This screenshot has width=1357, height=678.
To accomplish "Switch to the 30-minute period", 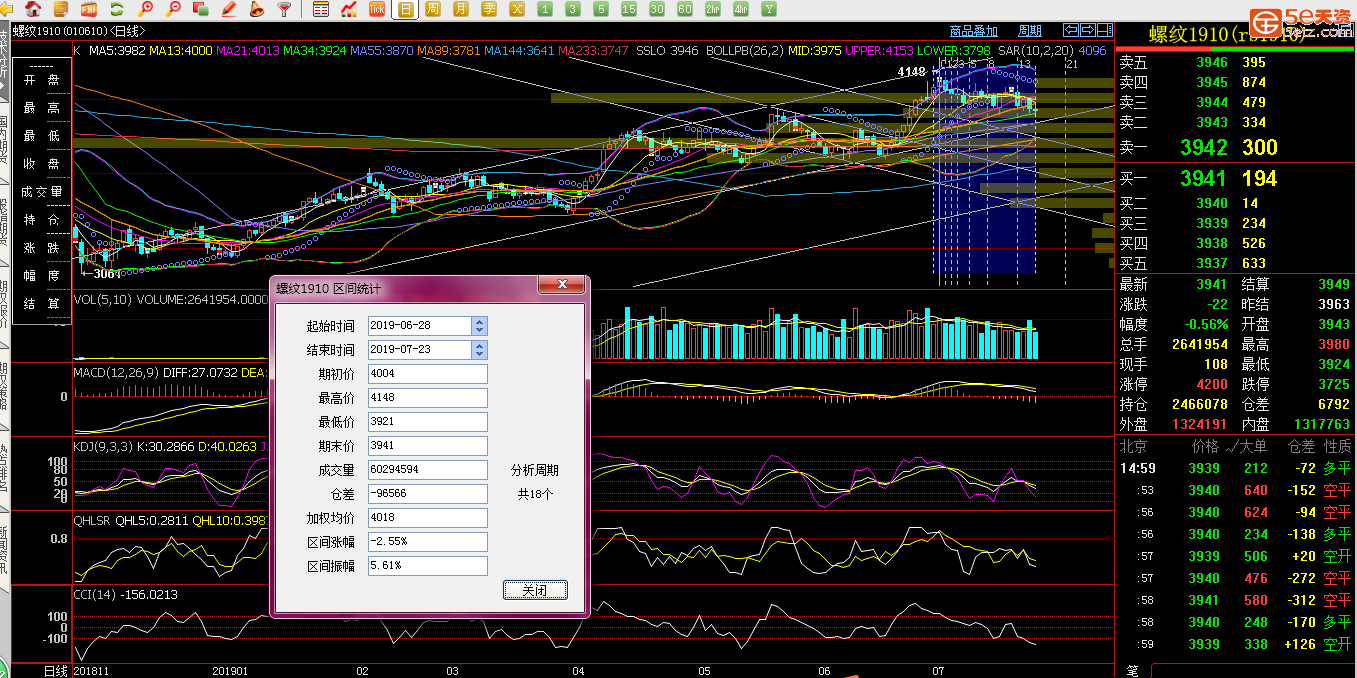I will point(656,9).
